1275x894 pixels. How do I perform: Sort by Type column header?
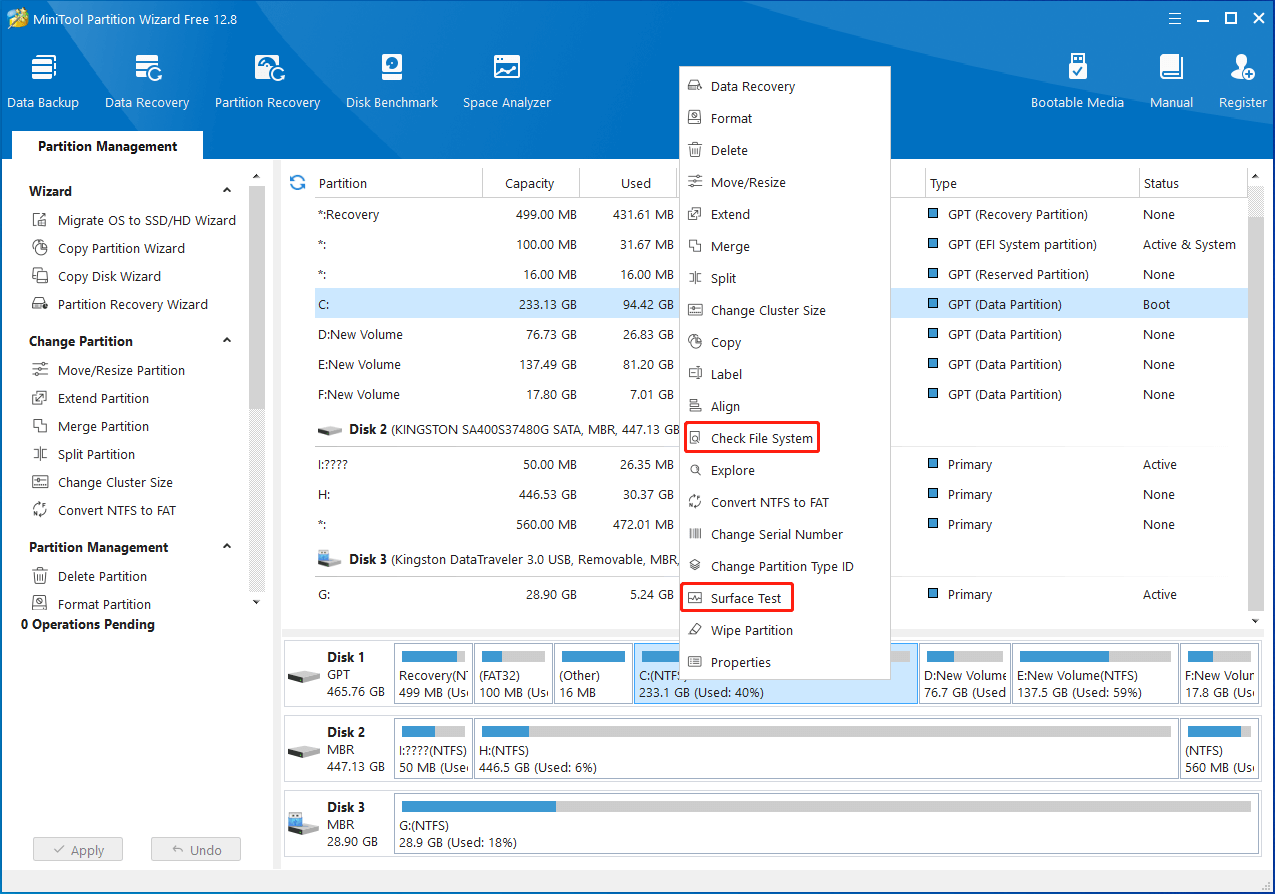coord(1031,183)
